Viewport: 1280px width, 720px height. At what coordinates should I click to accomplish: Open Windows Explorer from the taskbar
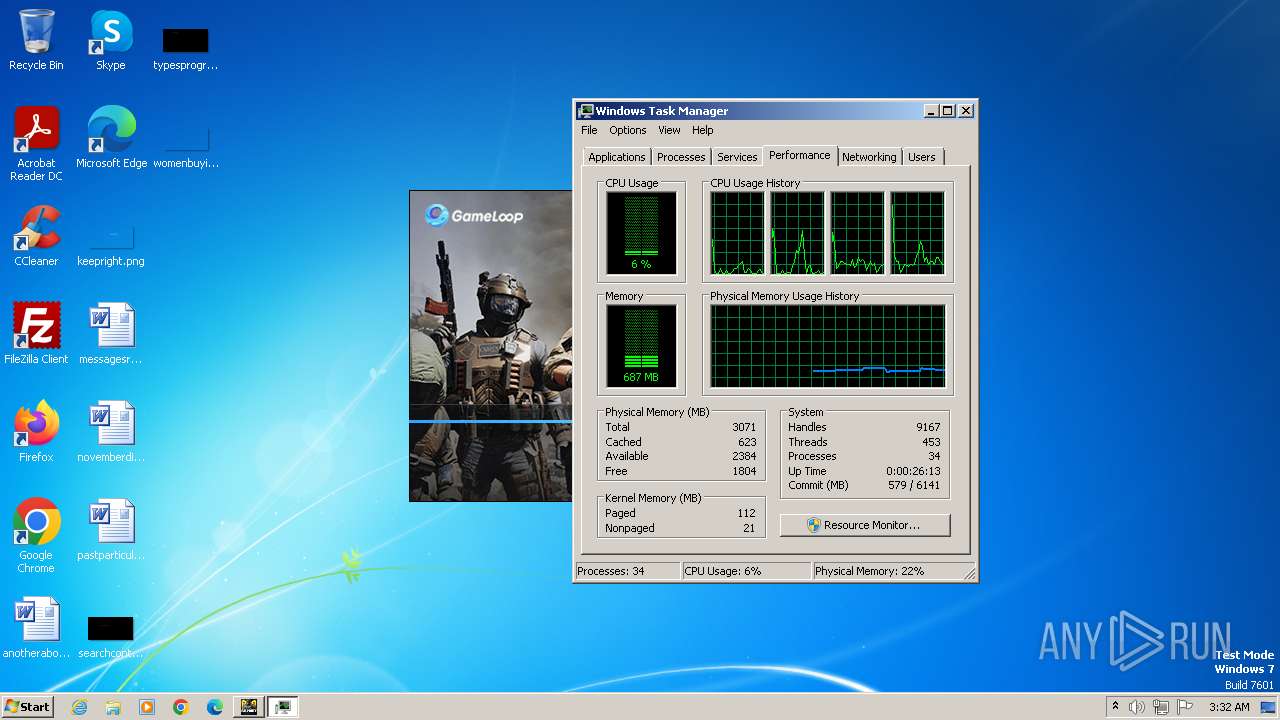[113, 707]
